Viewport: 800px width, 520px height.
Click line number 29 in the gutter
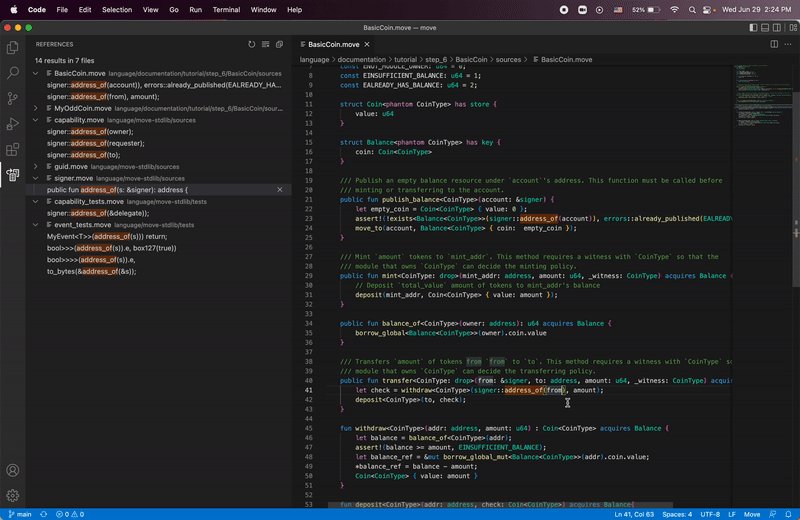(309, 276)
